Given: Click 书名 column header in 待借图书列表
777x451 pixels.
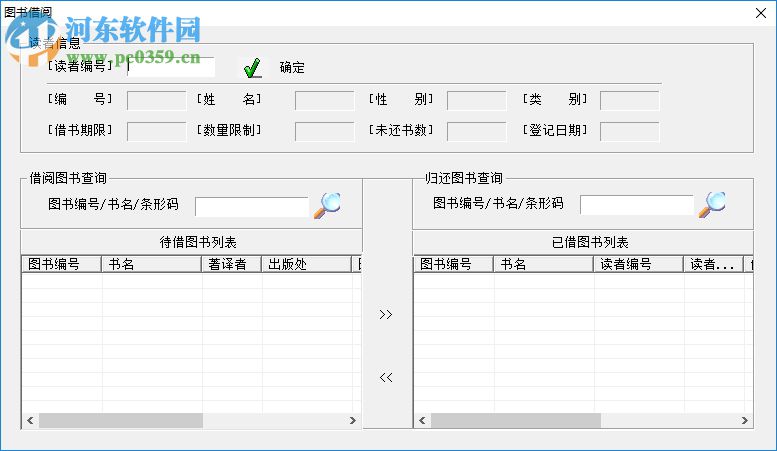Looking at the screenshot, I should [x=152, y=264].
